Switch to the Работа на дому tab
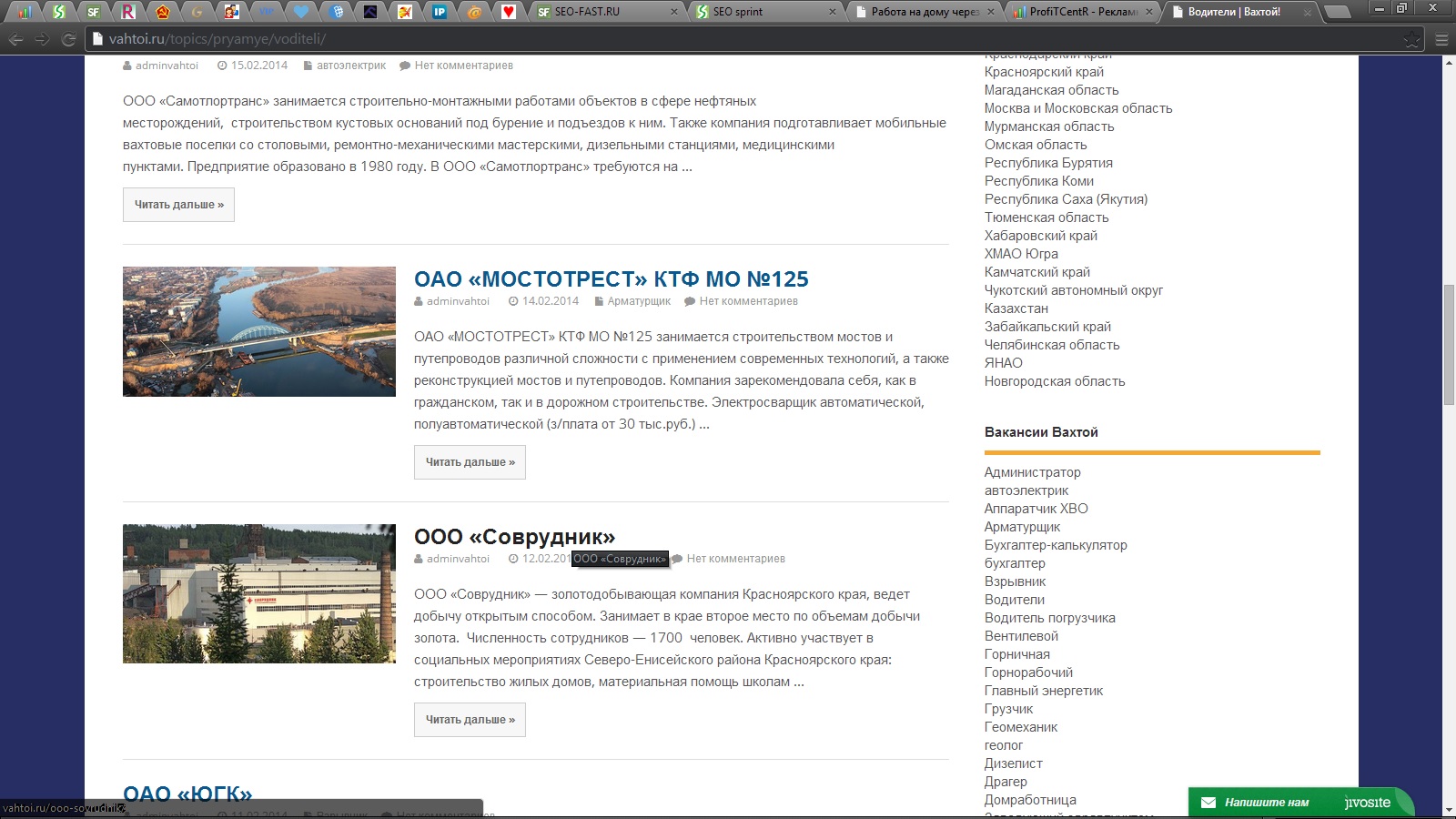 pos(925,12)
